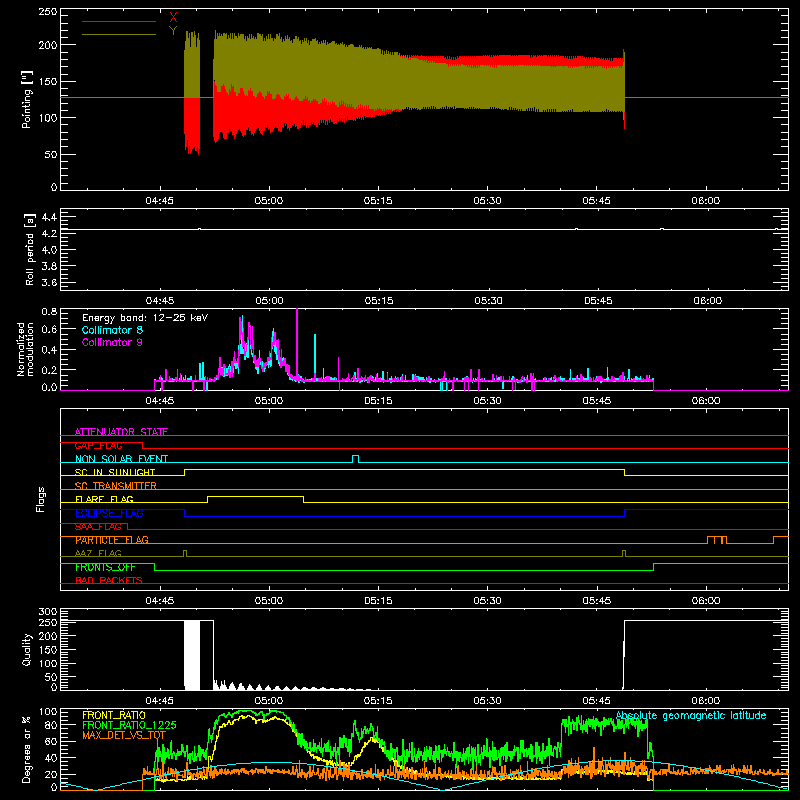This screenshot has height=800, width=800.
Task: Click the 'Quality' axis title
Action: pyautogui.click(x=27, y=649)
